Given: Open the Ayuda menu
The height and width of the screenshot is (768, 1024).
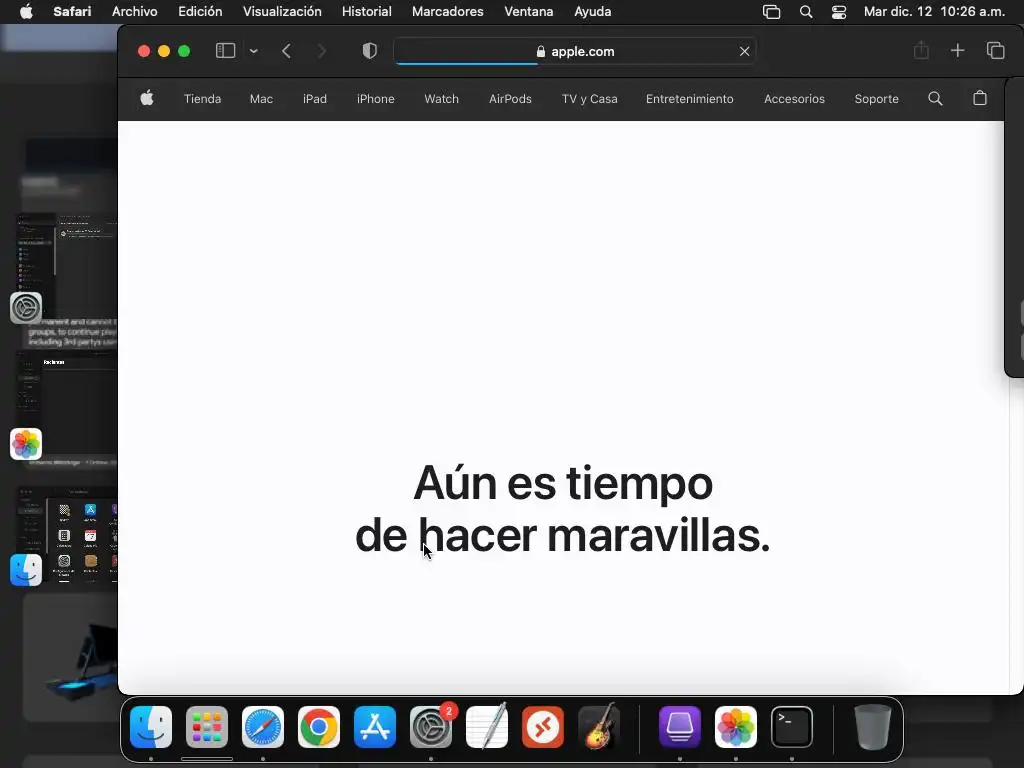Looking at the screenshot, I should 592,11.
